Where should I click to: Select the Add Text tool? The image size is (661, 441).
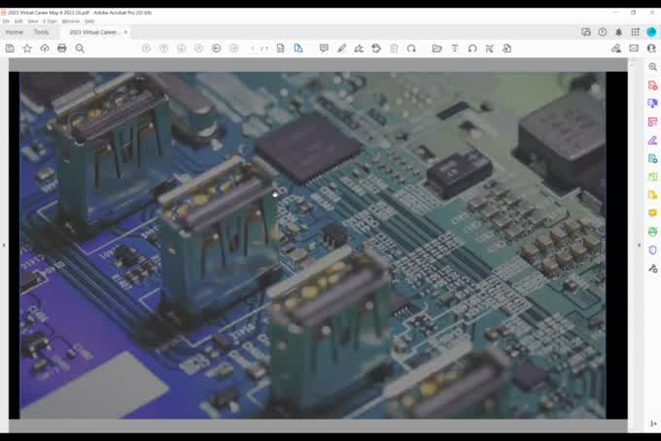coord(454,48)
